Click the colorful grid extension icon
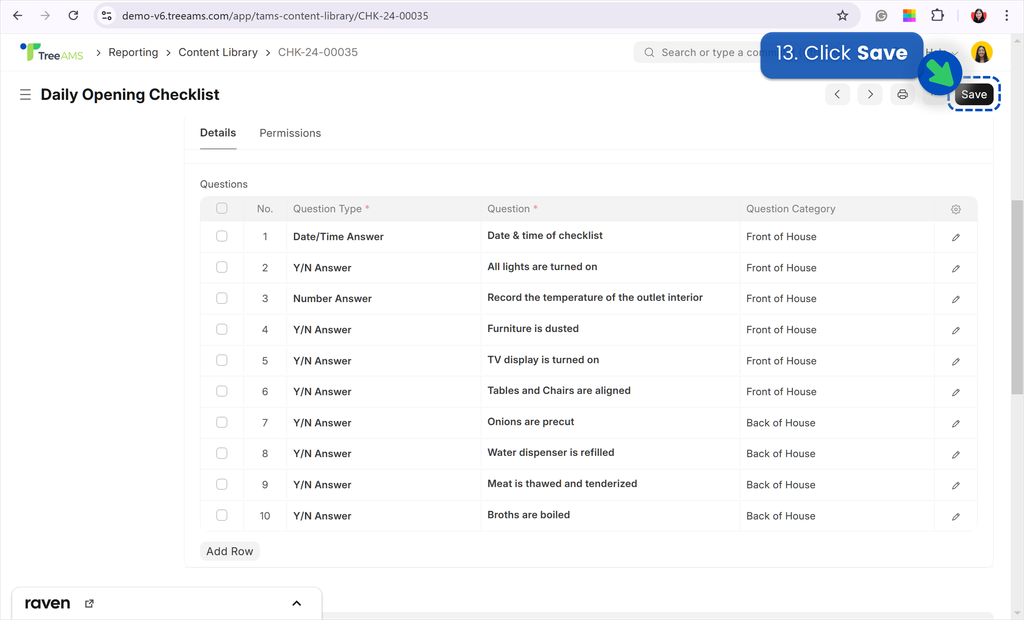Viewport: 1024px width, 620px height. coord(909,16)
